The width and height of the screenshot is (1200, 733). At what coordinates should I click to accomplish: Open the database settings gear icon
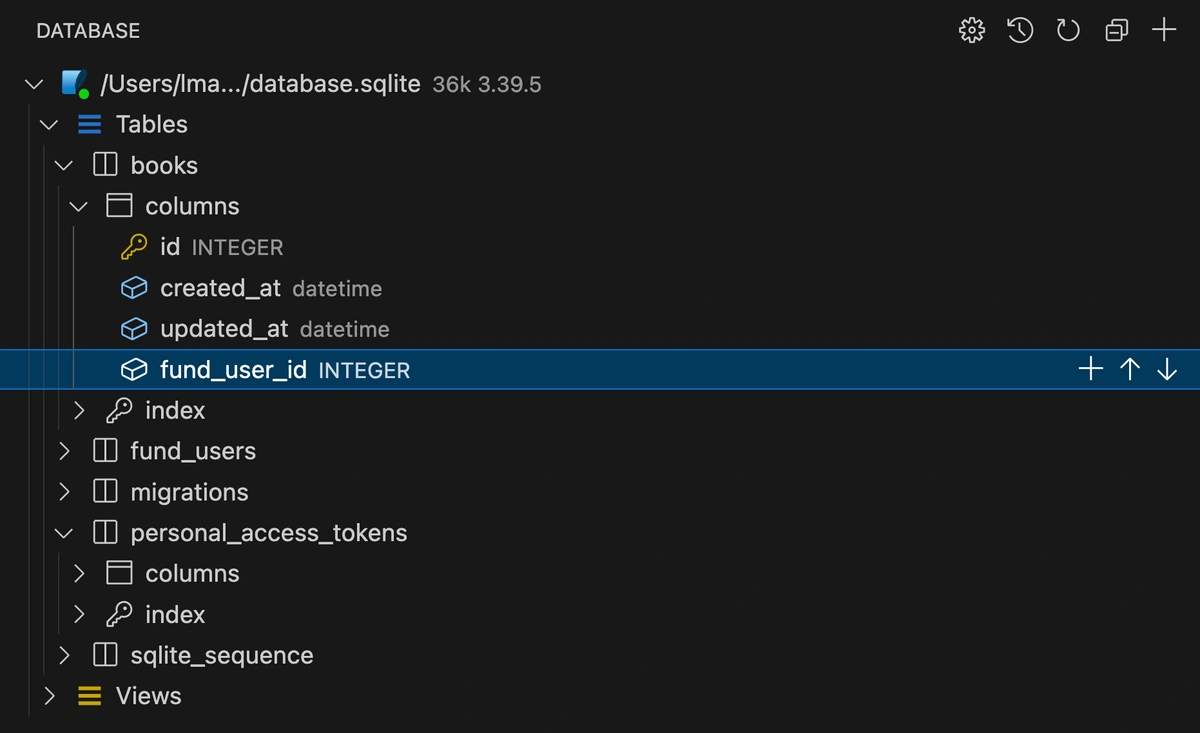[971, 31]
